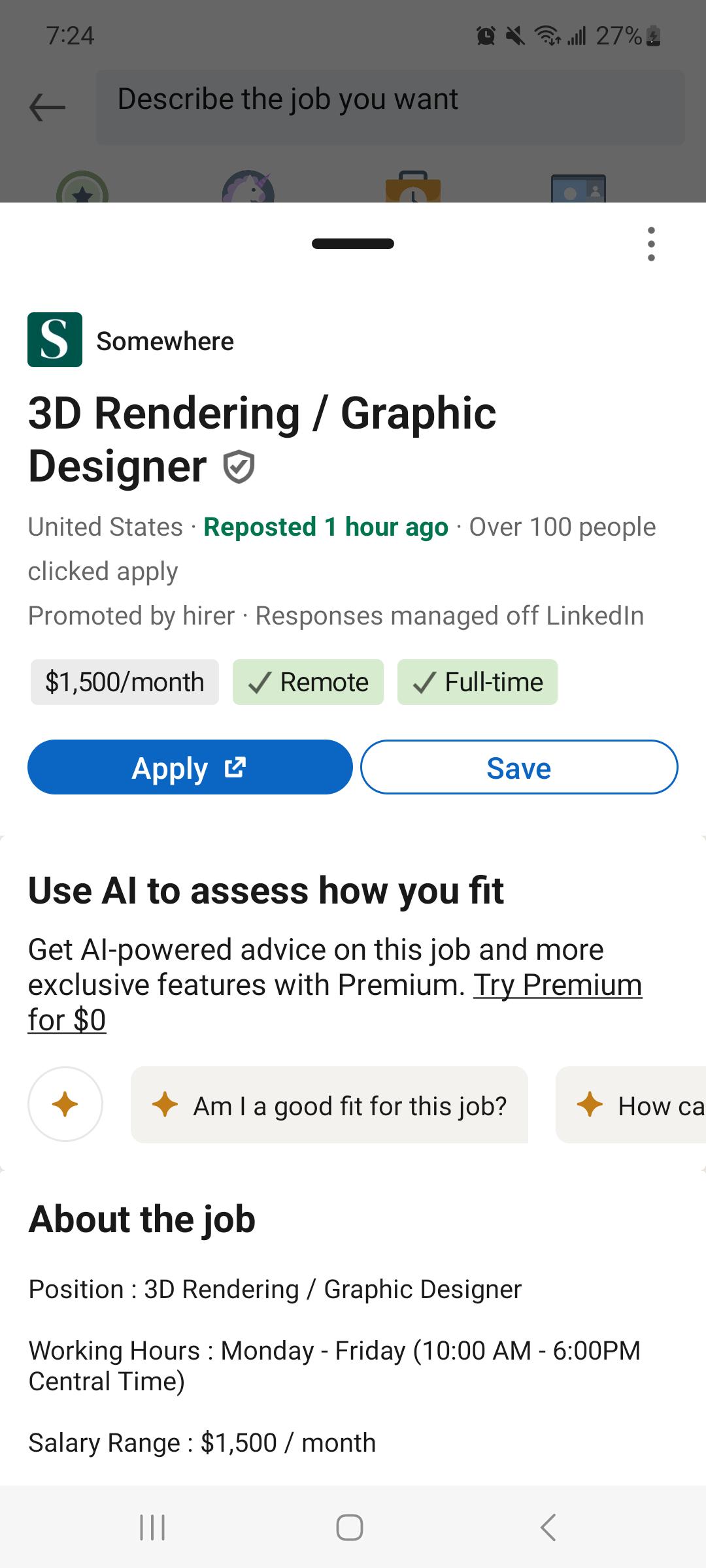Open the three-dot overflow menu
Viewport: 706px width, 1568px height.
650,244
